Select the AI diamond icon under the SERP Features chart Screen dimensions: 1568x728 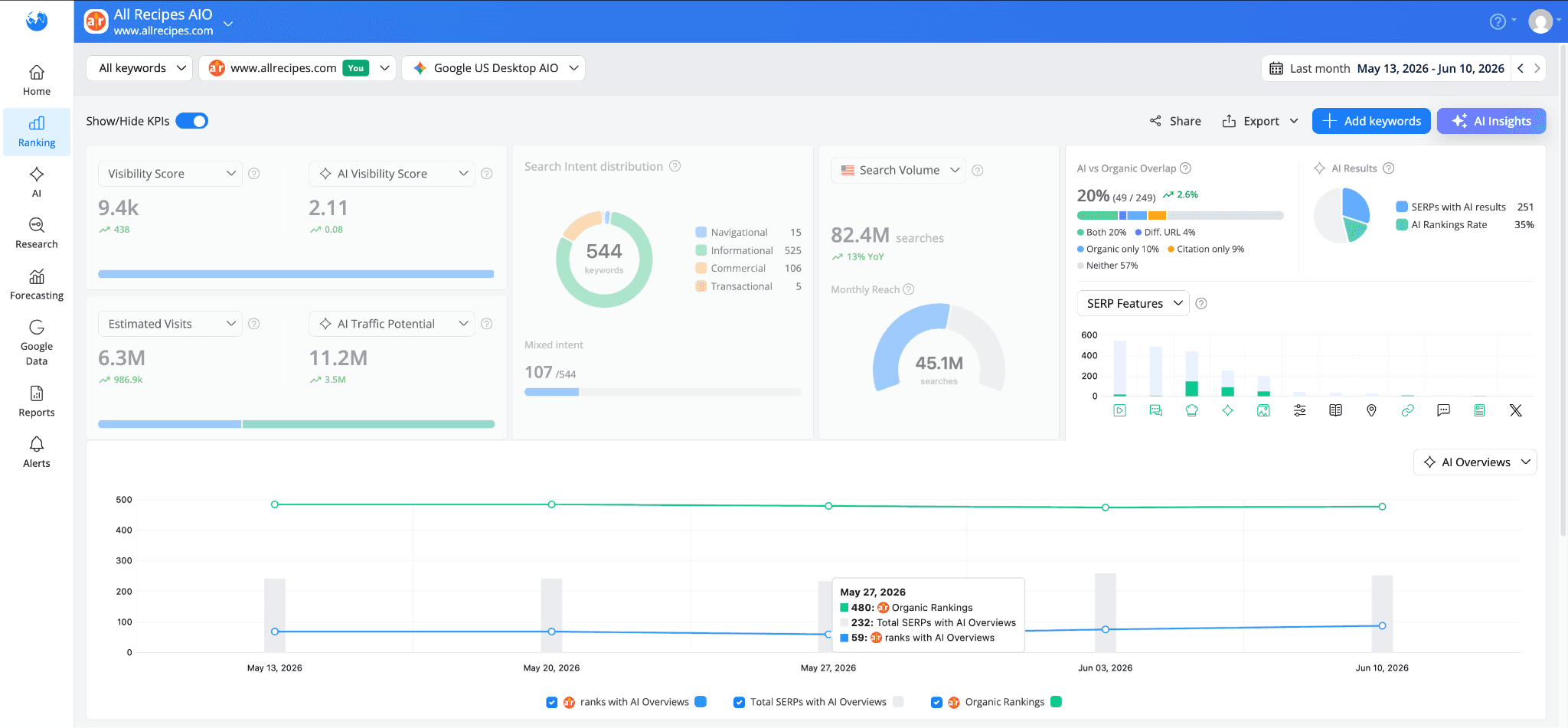(1228, 410)
